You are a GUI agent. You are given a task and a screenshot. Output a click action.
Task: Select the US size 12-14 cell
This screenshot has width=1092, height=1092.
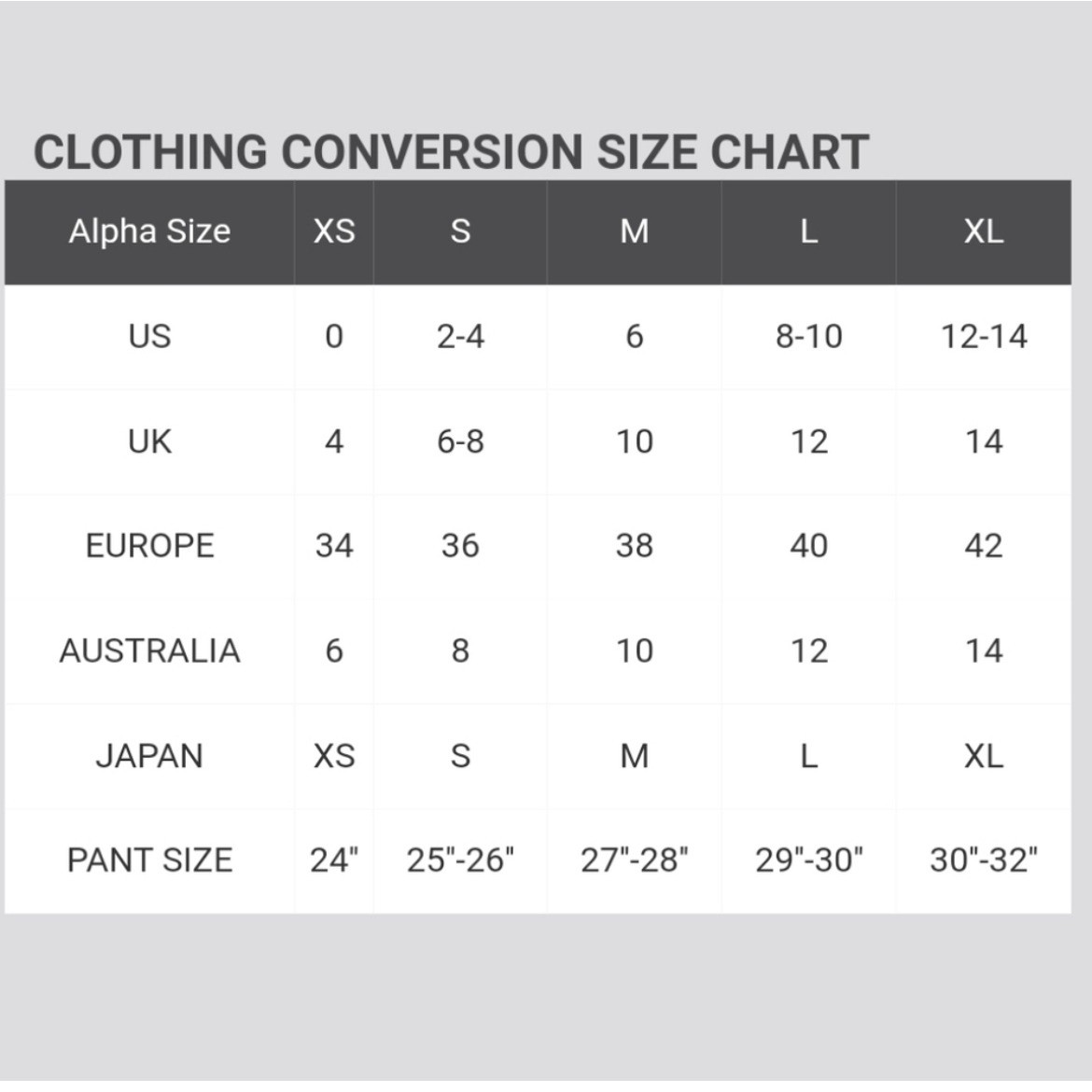(984, 337)
